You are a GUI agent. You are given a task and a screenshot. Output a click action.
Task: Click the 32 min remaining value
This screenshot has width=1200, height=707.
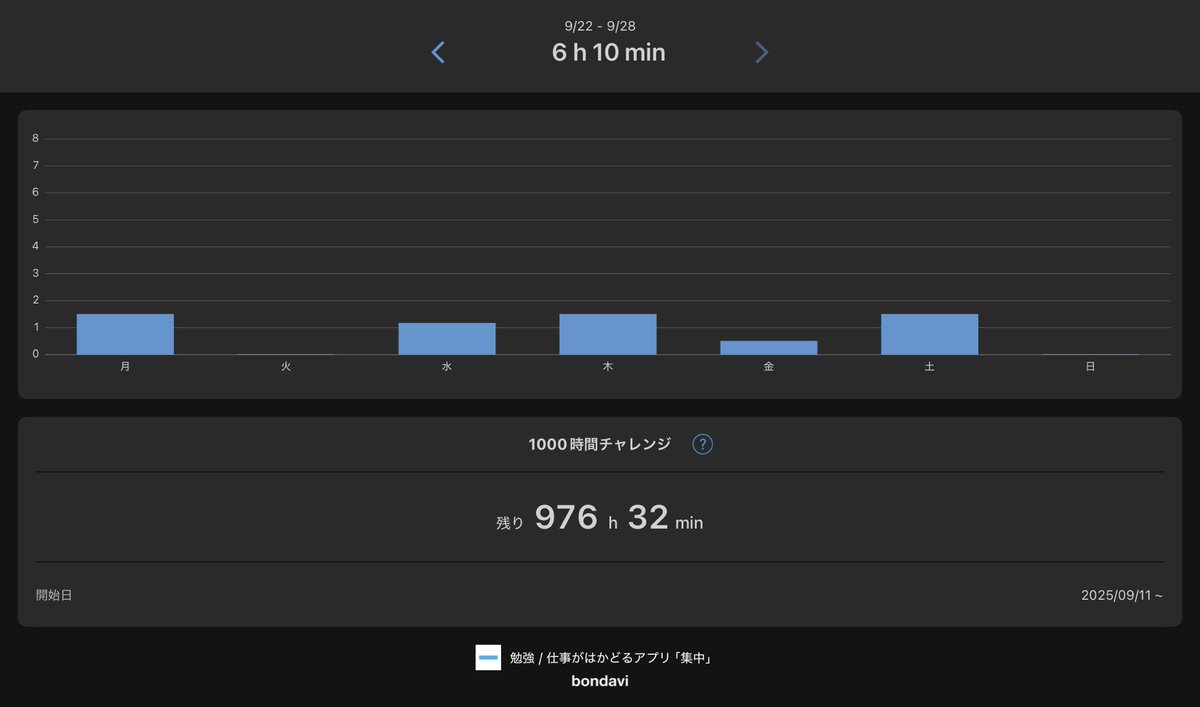point(666,518)
